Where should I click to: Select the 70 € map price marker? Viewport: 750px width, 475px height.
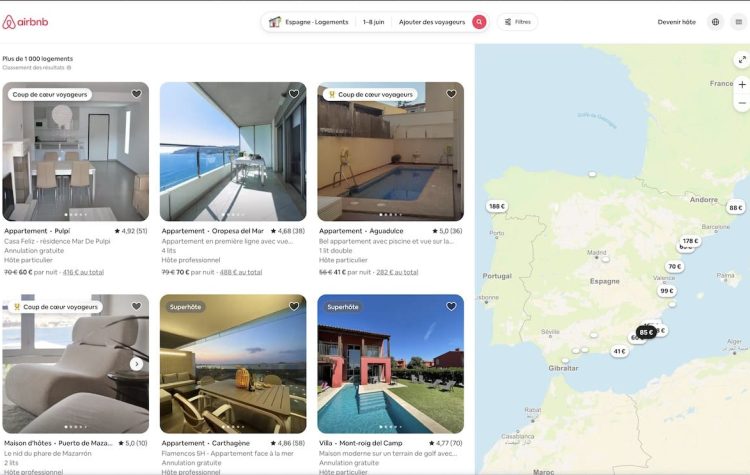pos(674,266)
